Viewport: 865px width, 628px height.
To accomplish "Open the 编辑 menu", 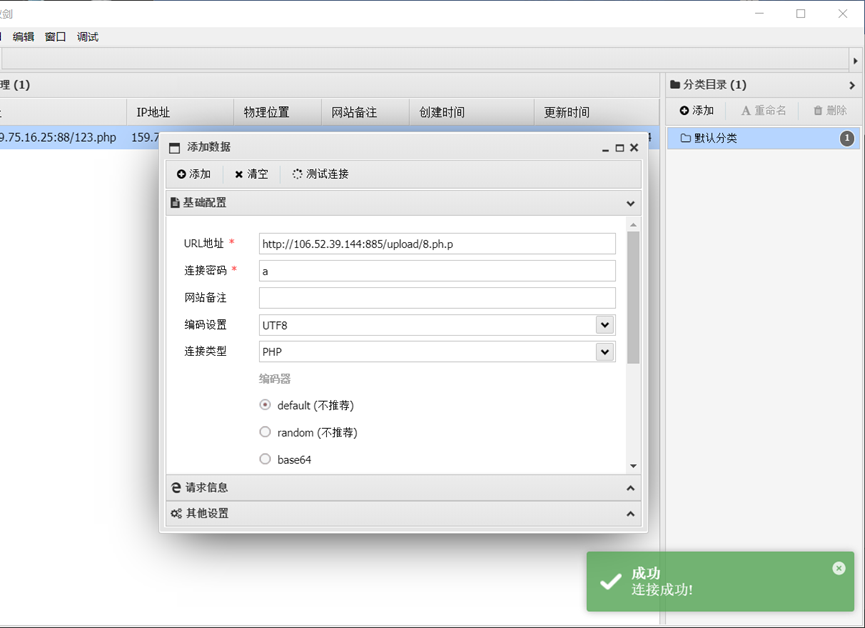I will [x=23, y=37].
